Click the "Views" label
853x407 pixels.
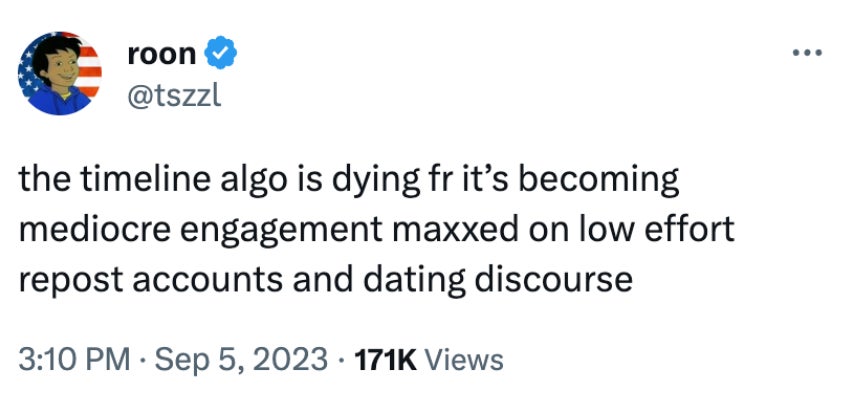tap(464, 358)
